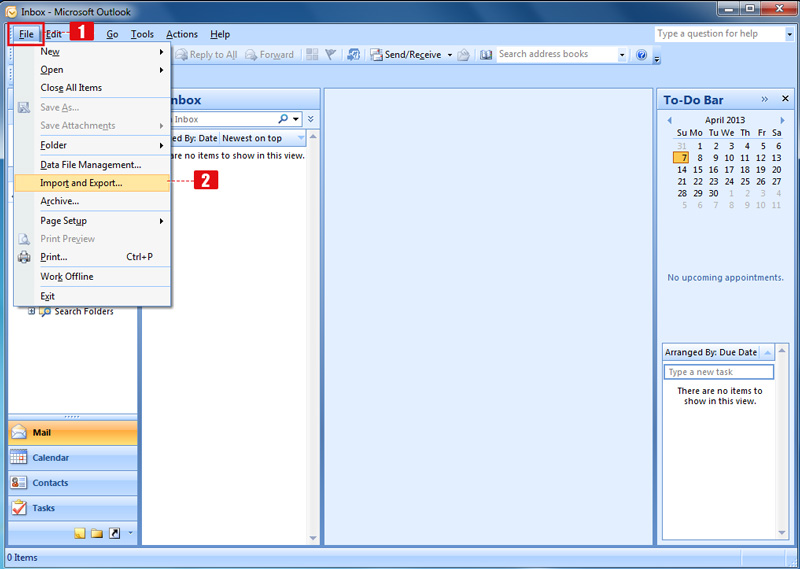Select the Archive menu entry
The height and width of the screenshot is (569, 800).
click(92, 201)
